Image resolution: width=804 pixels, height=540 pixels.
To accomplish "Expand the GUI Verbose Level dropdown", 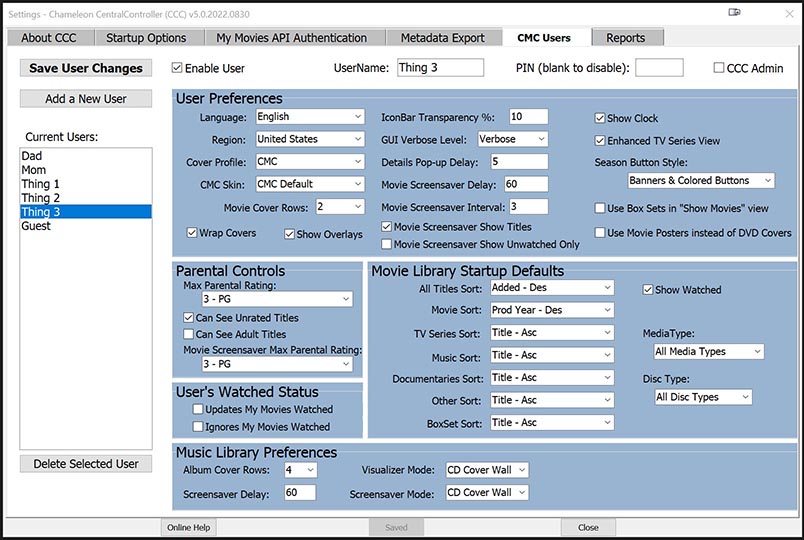I will tap(512, 139).
